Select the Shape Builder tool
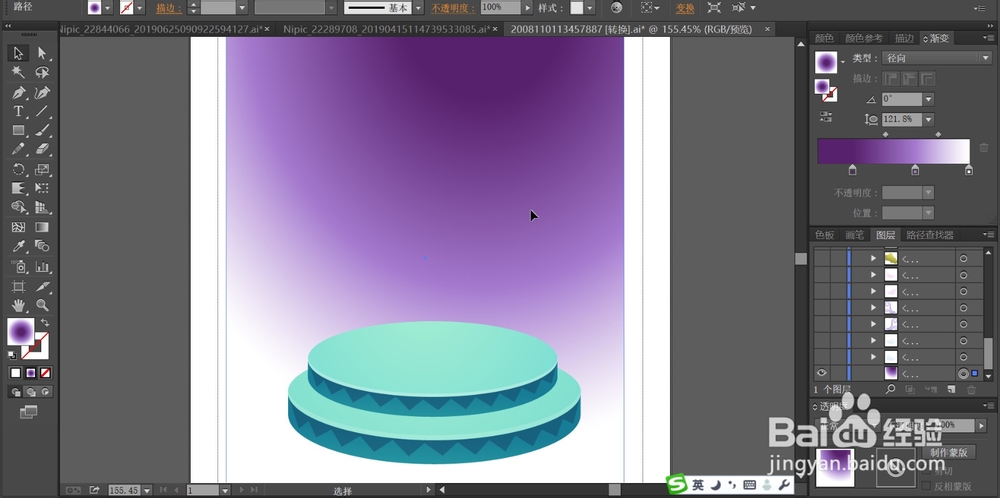The image size is (1000, 498). 18,207
